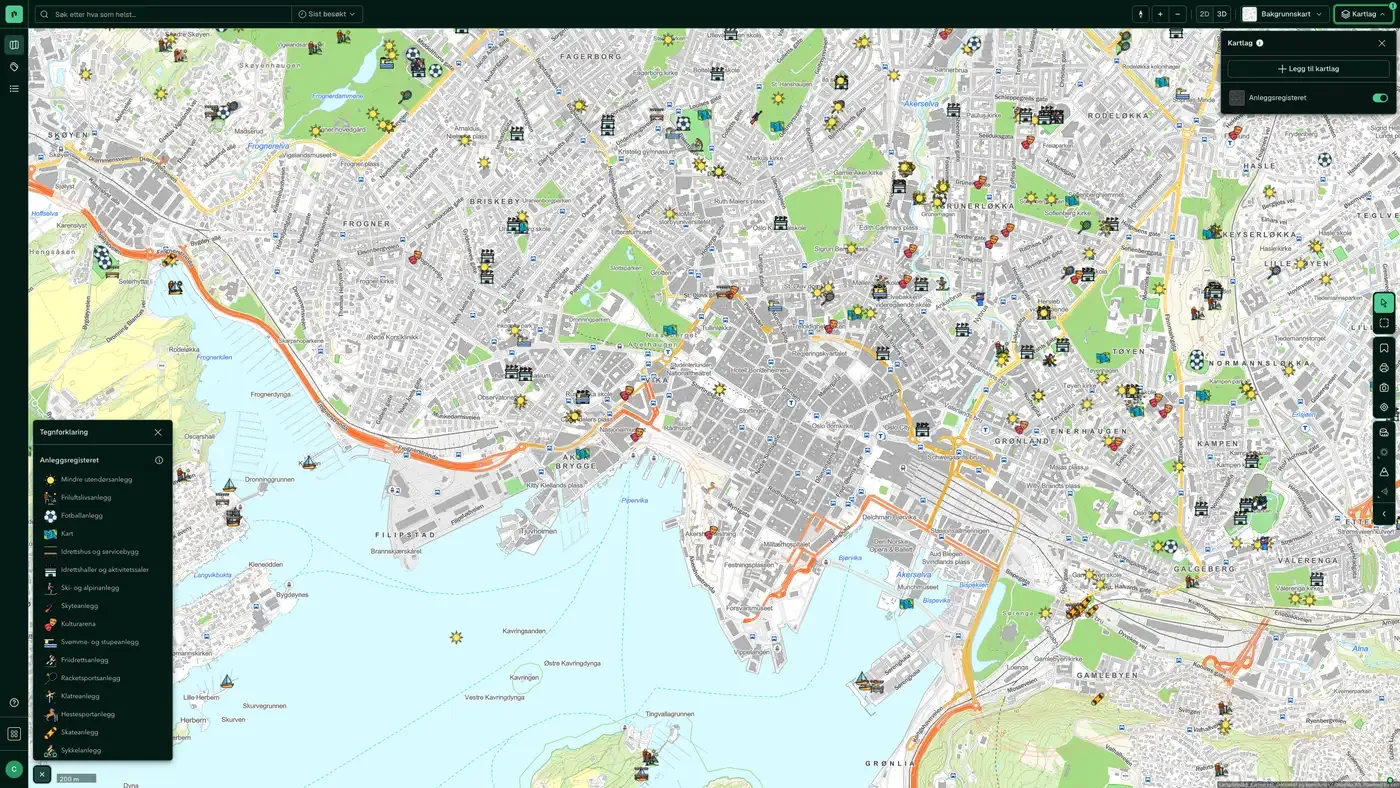Open the Bakgrunnskart dropdown
This screenshot has height=788, width=1400.
coord(1283,14)
